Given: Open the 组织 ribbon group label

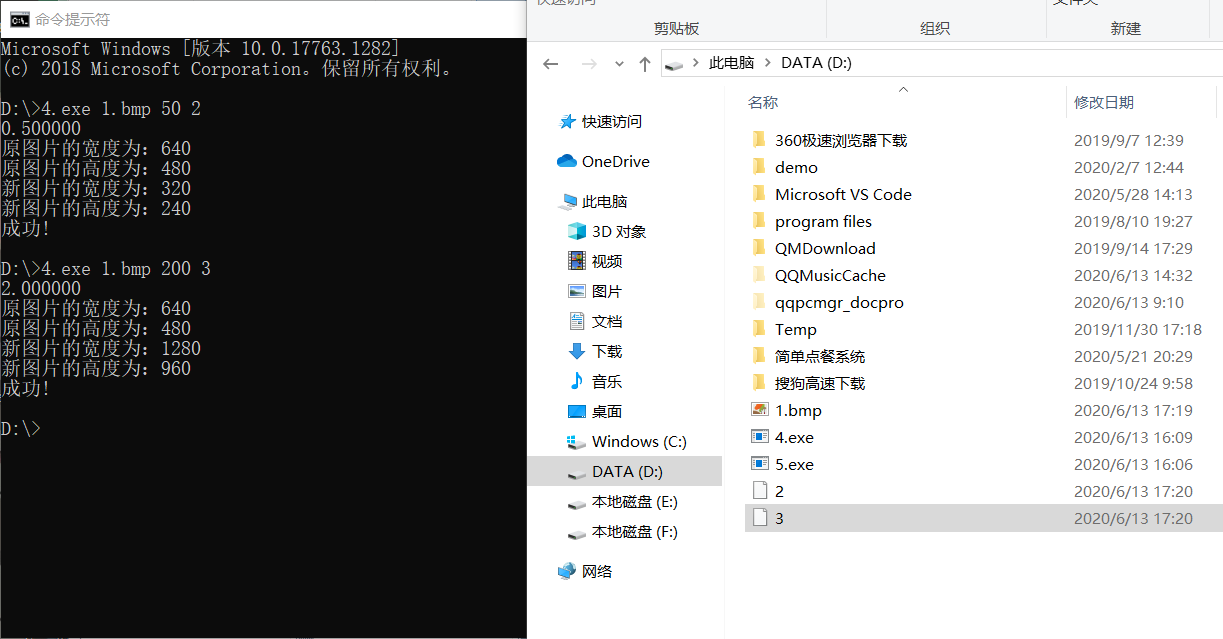Looking at the screenshot, I should pos(934,28).
